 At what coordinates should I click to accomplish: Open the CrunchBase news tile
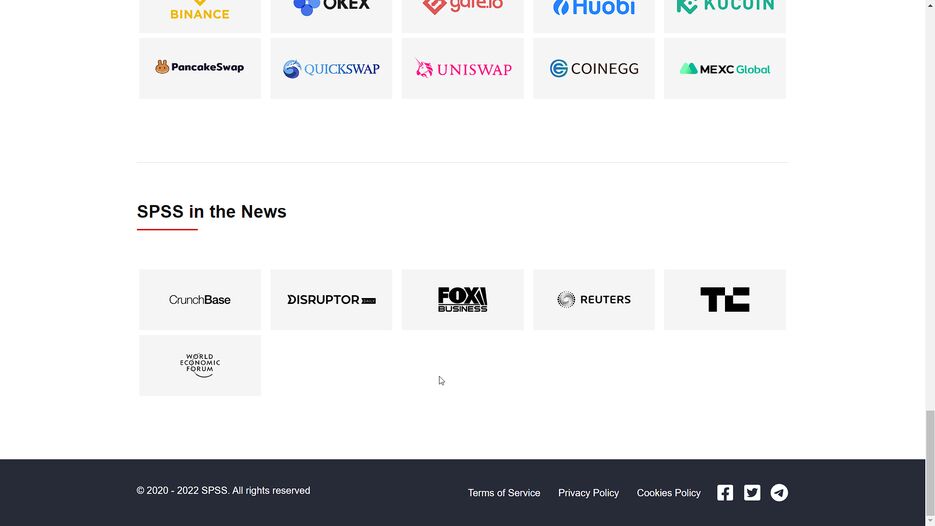[200, 299]
